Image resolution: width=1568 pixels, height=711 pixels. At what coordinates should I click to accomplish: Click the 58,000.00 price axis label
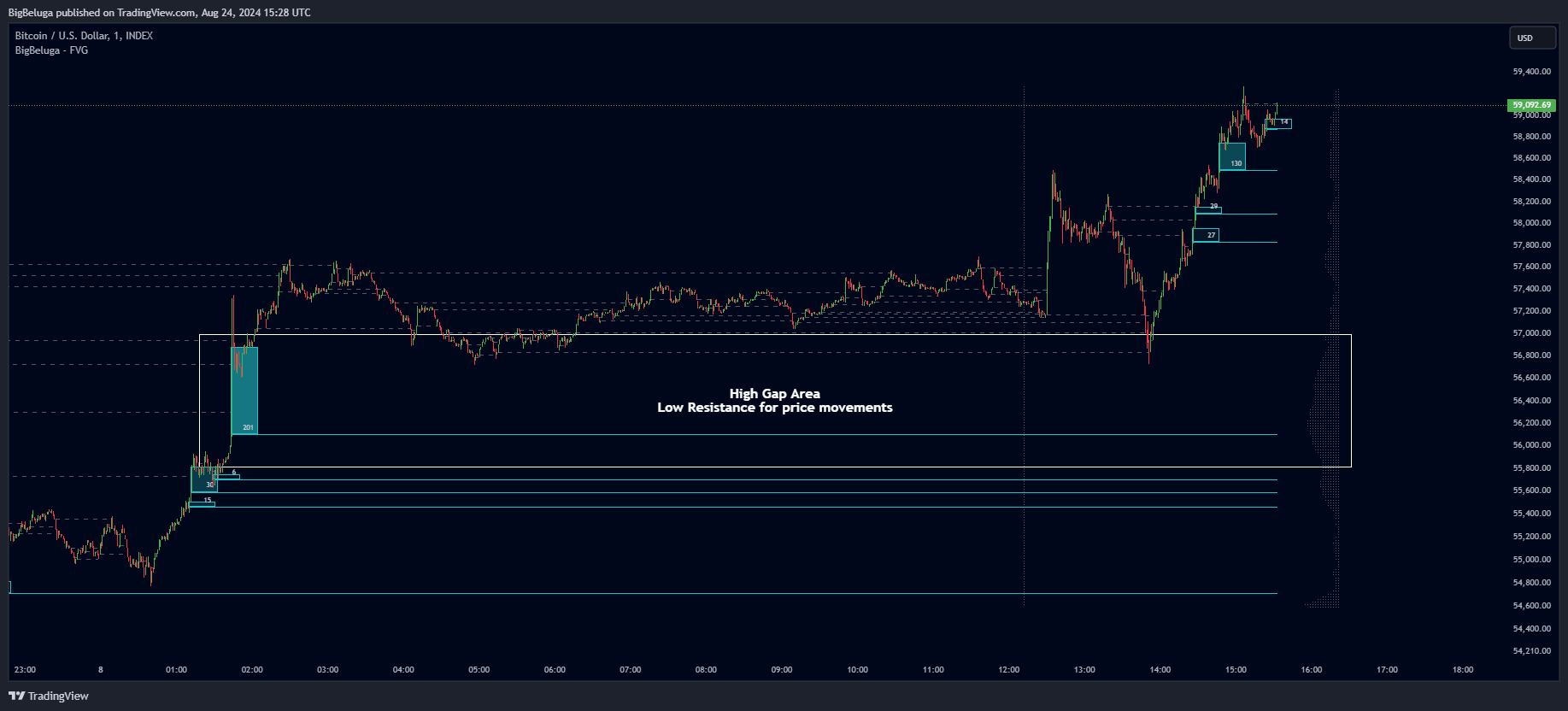(x=1532, y=223)
